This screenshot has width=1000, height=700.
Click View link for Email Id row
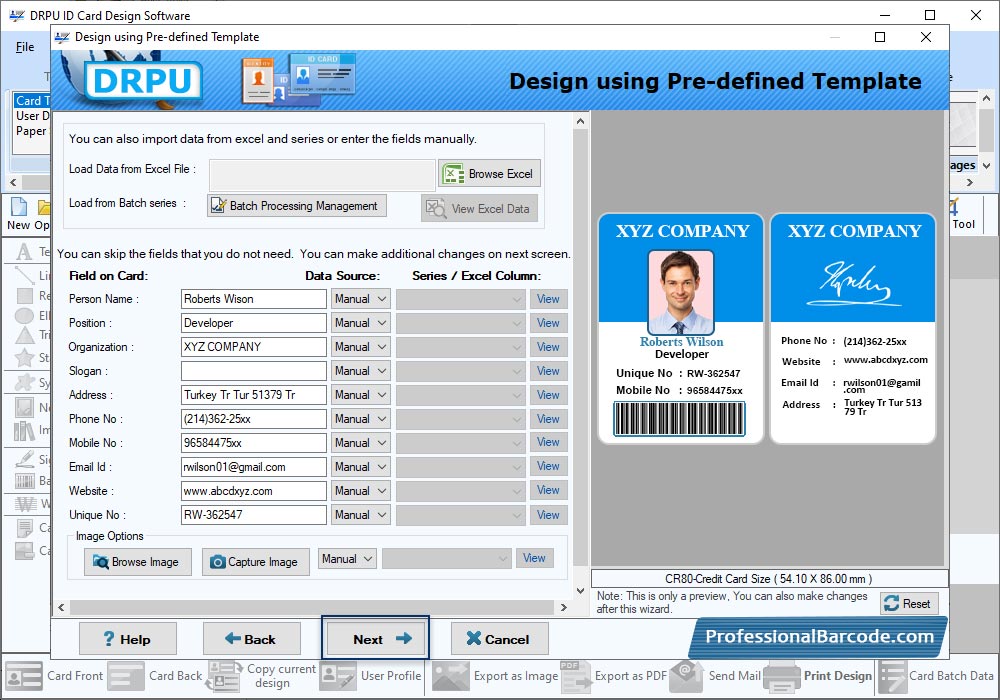click(x=548, y=467)
